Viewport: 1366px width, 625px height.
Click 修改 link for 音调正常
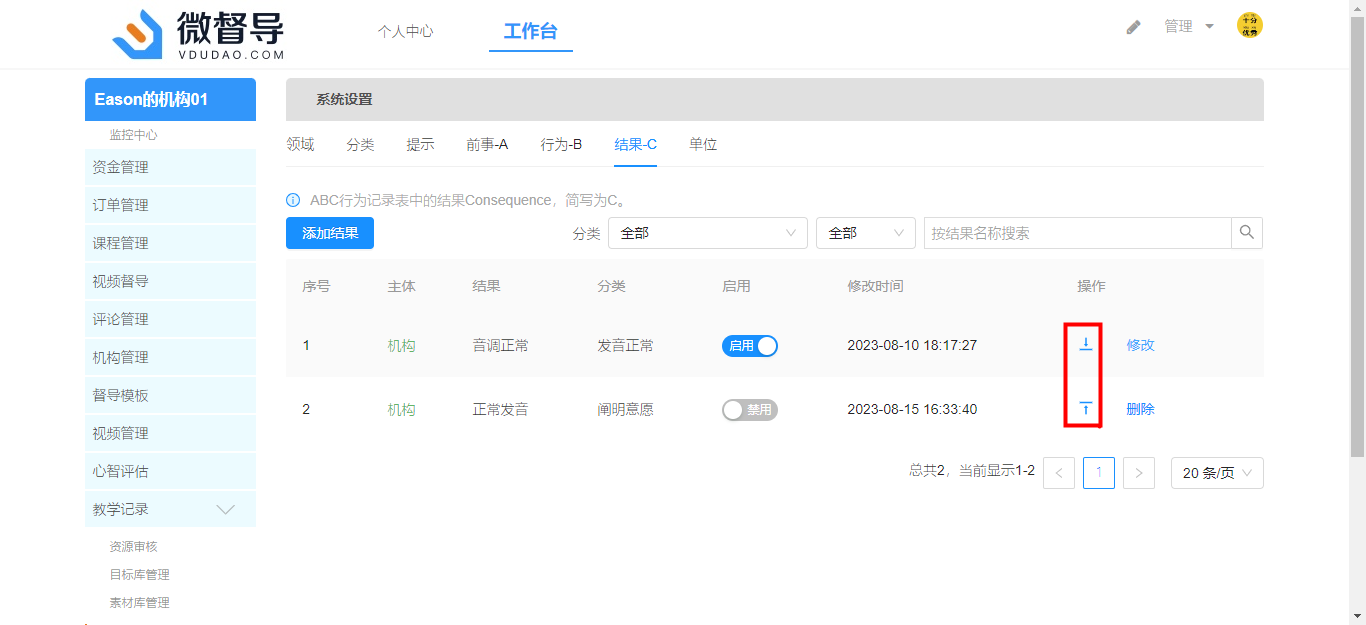click(x=1140, y=345)
